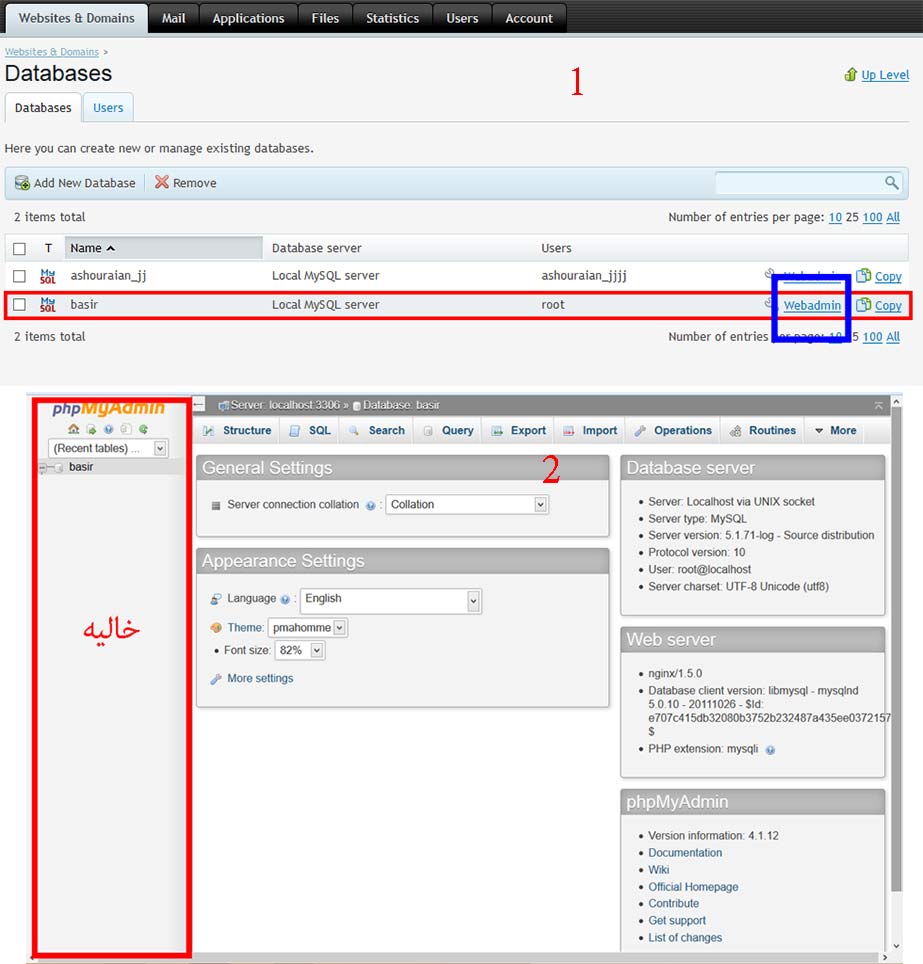Click the collapse navigation panel arrow icon
923x964 pixels.
coord(198,405)
